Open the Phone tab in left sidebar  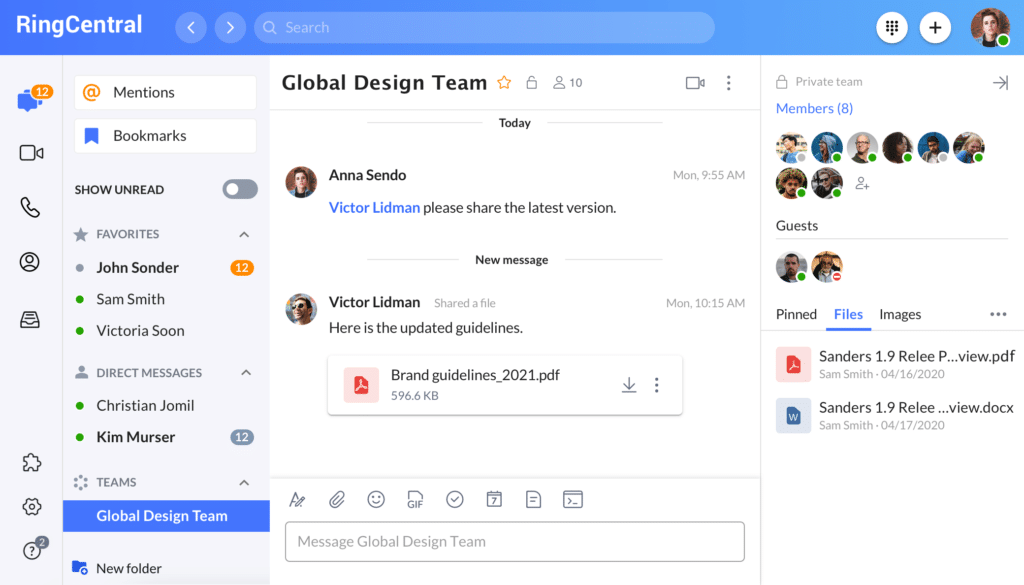[x=31, y=207]
